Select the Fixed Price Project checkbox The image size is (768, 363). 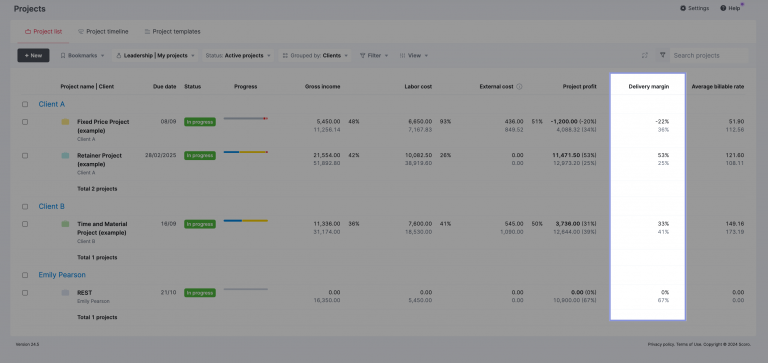click(25, 122)
